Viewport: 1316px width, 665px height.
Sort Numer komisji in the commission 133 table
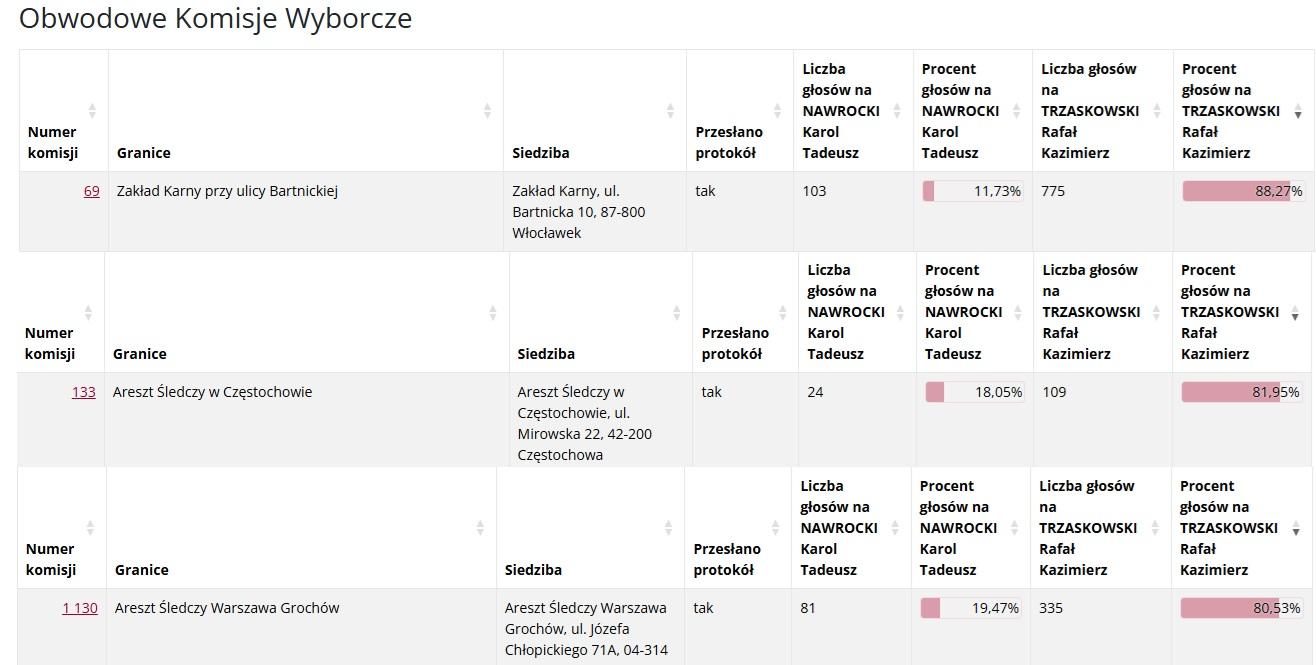pyautogui.click(x=88, y=312)
